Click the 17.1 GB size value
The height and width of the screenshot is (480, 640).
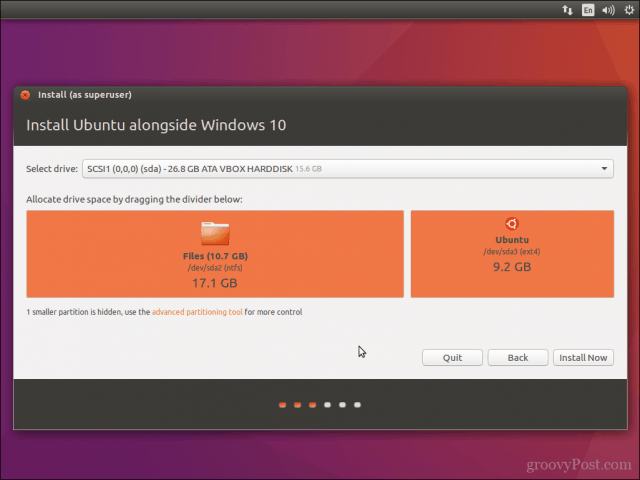coord(215,283)
